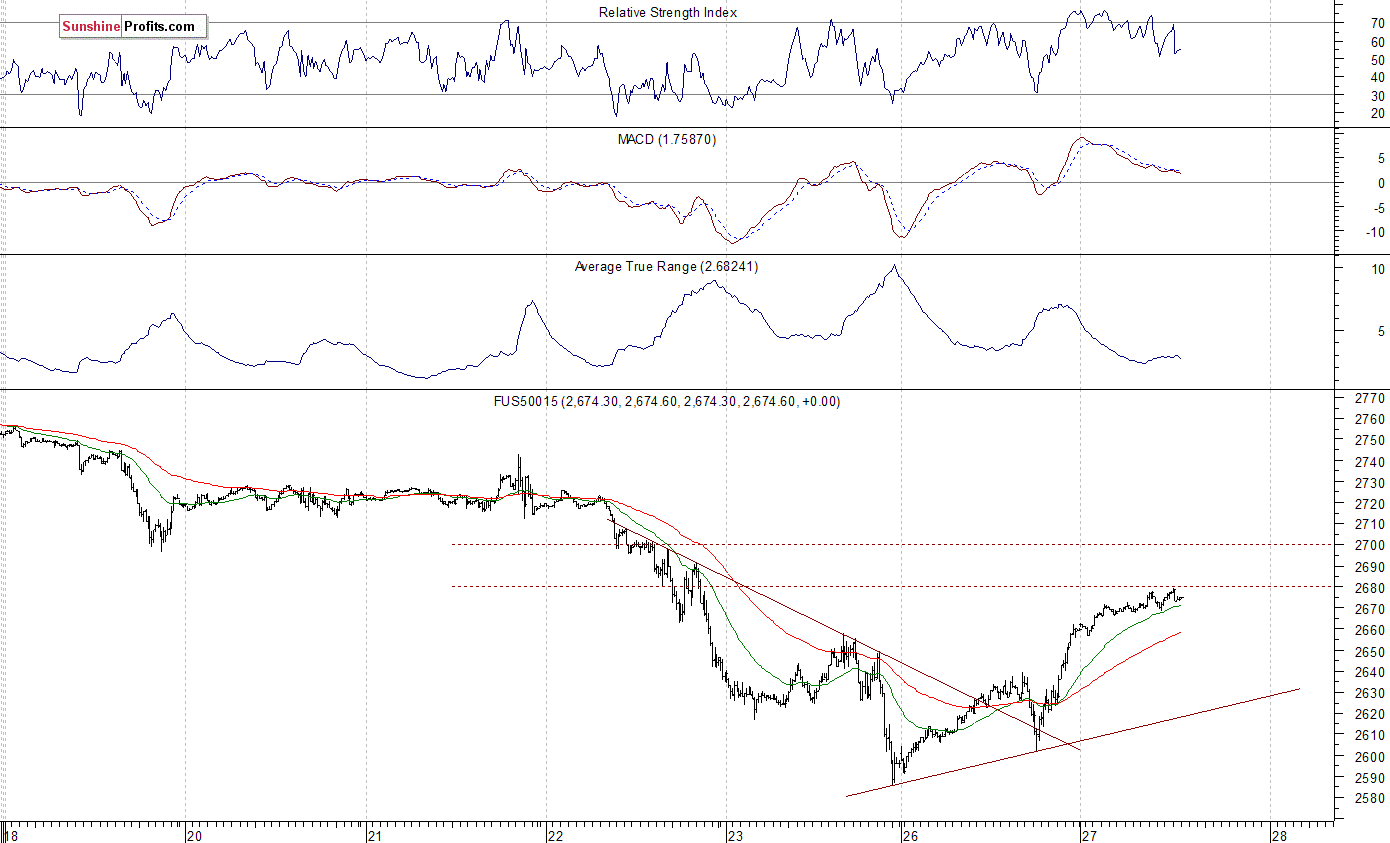Click date label 28 on time axis

pos(1279,835)
